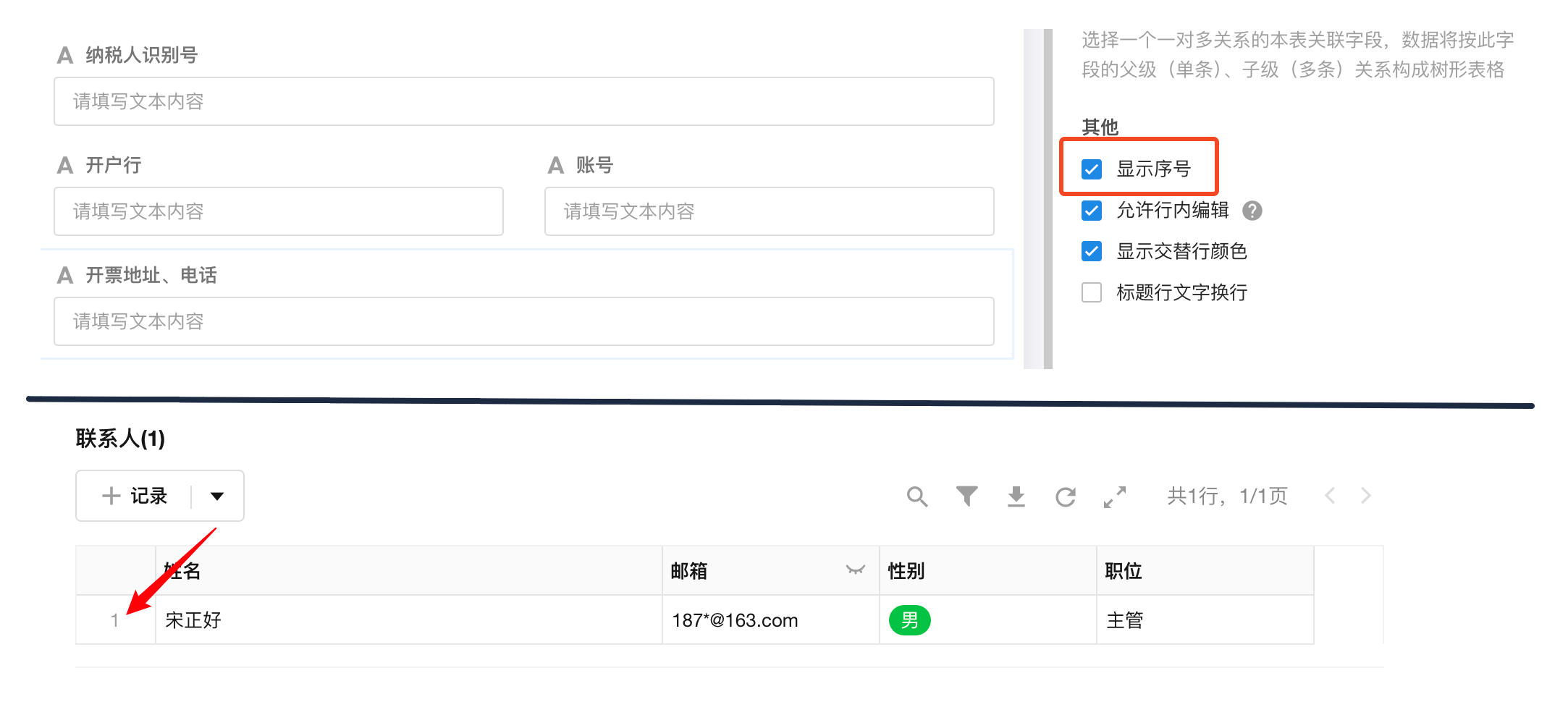
Task: Open the dropdown arrow beside 记录 button
Action: 217,496
